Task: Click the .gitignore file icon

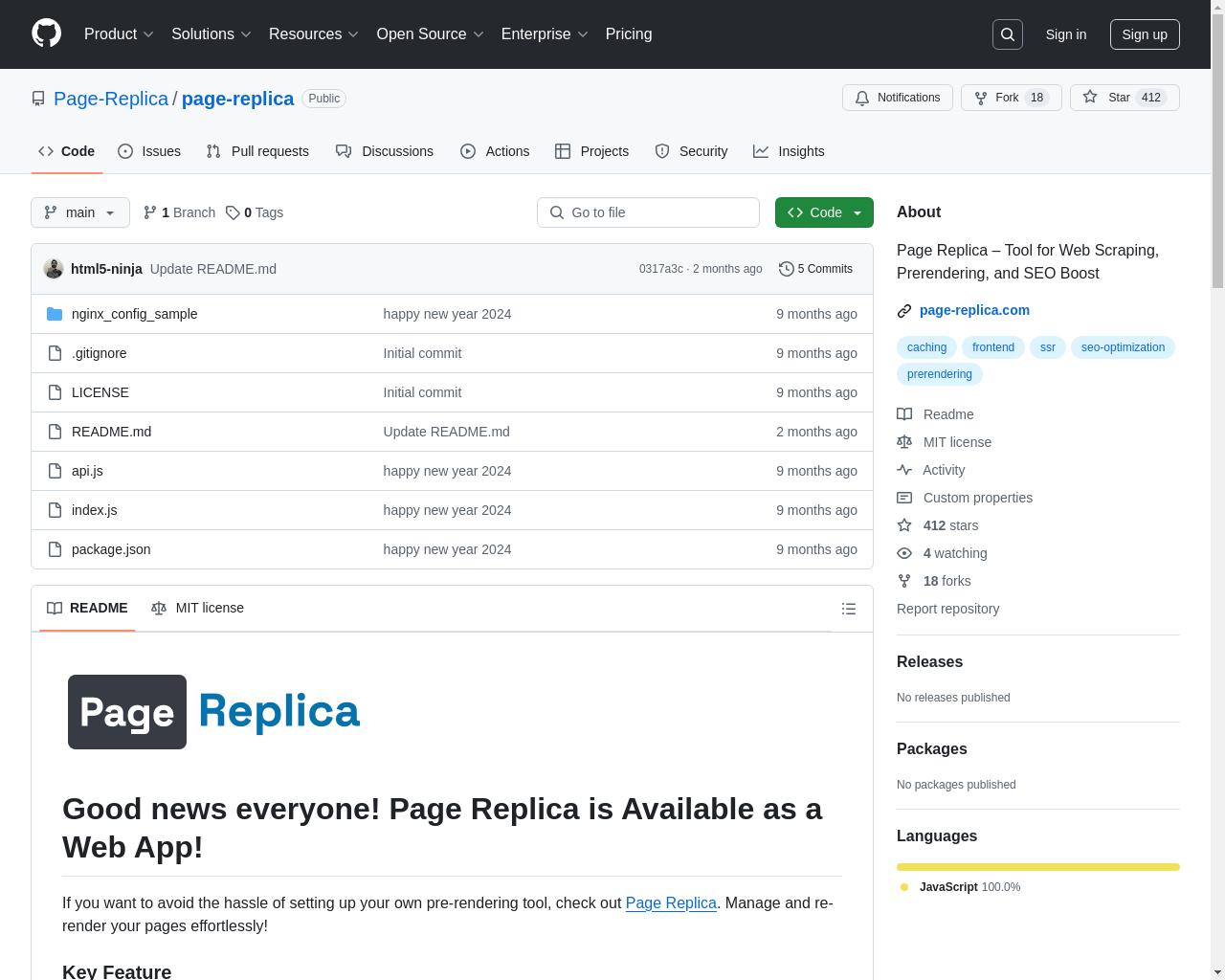Action: tap(55, 353)
